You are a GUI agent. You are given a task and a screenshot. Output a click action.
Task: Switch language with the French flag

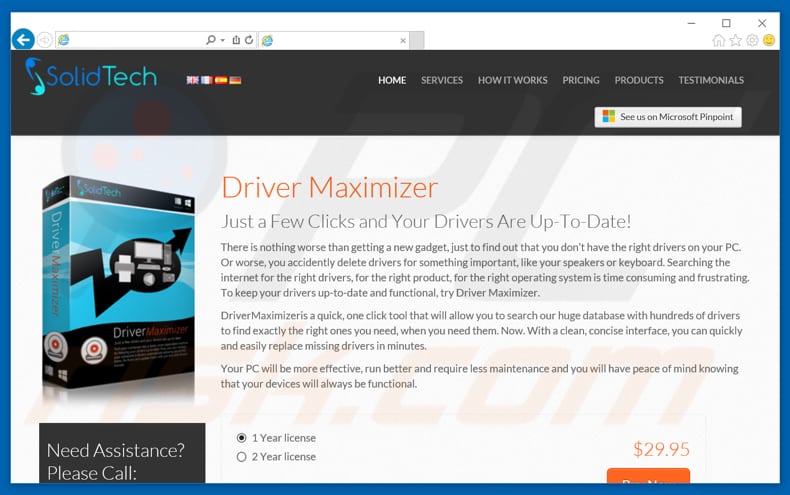click(207, 80)
